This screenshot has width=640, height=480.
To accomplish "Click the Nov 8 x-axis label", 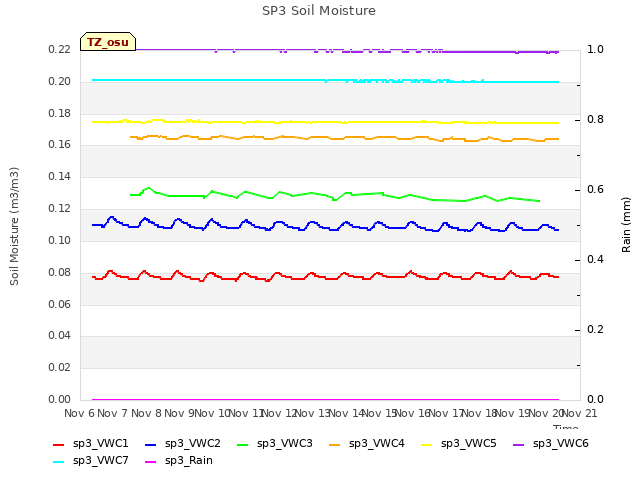I will tap(146, 413).
